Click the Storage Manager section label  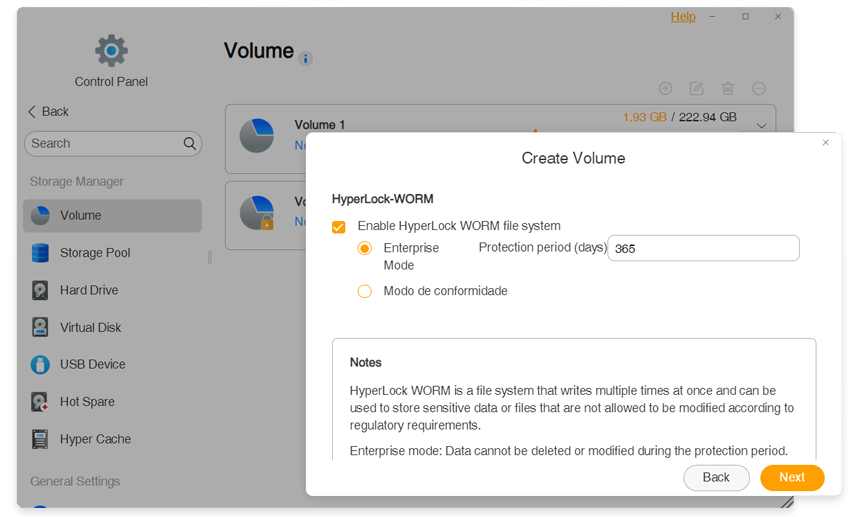[x=77, y=182]
